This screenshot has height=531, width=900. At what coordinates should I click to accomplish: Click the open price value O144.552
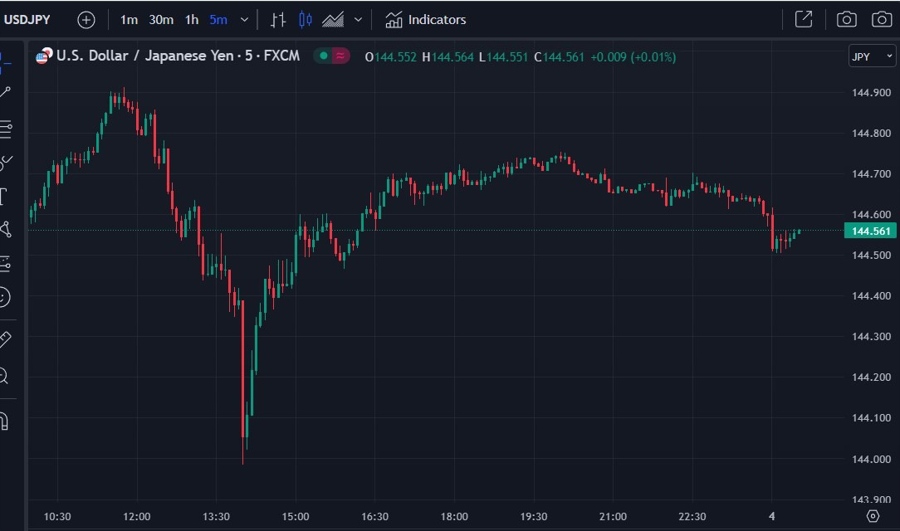tap(390, 57)
